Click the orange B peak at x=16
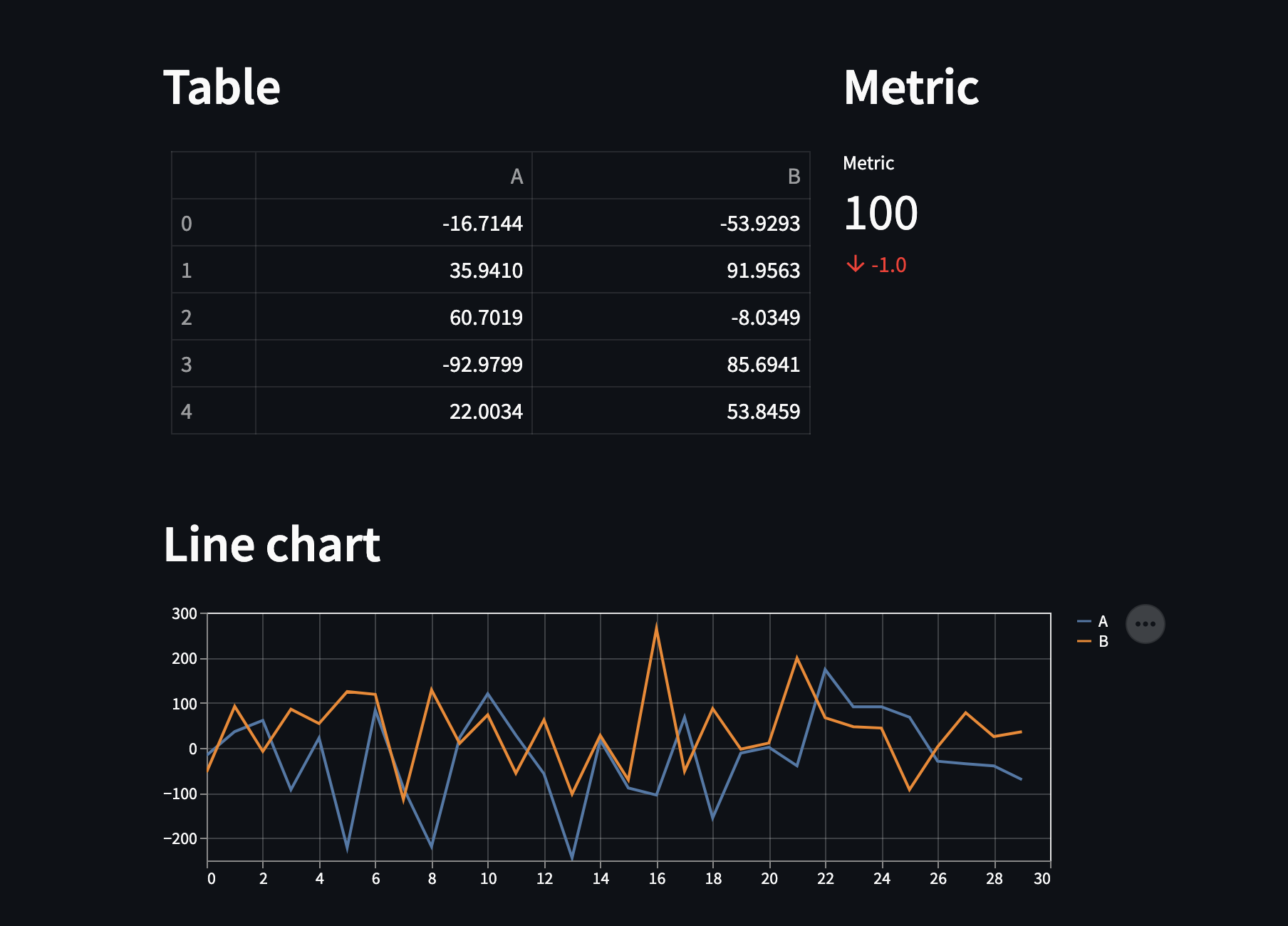Image resolution: width=1288 pixels, height=926 pixels. tap(656, 627)
